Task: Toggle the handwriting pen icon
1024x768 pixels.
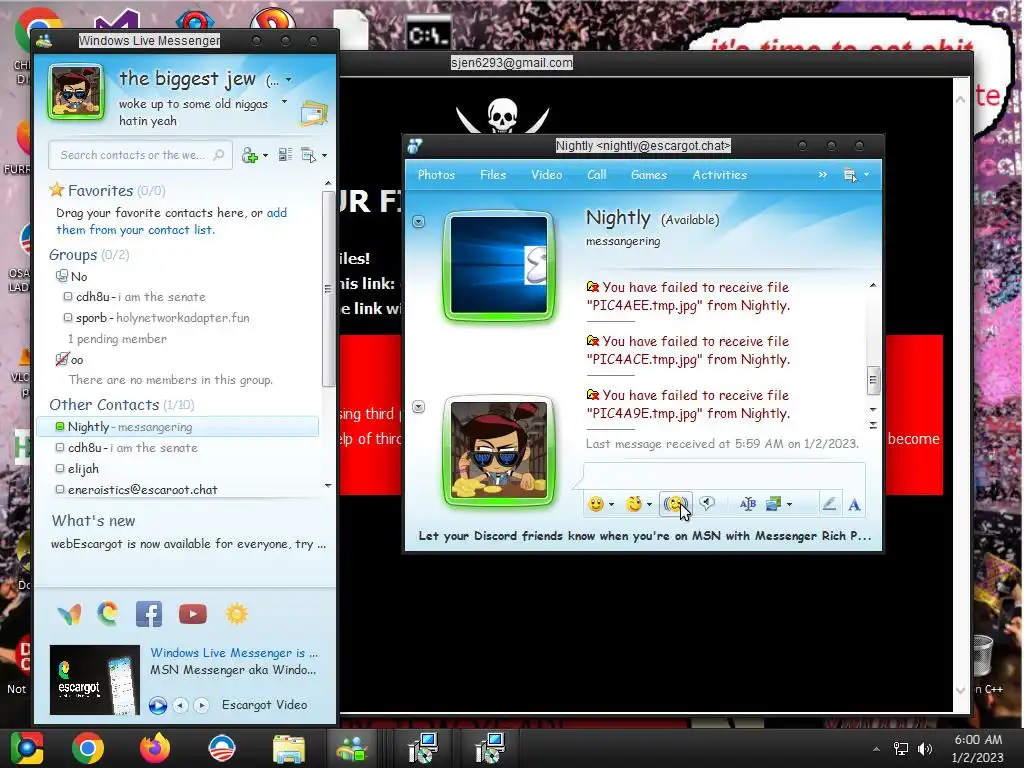Action: (x=829, y=504)
